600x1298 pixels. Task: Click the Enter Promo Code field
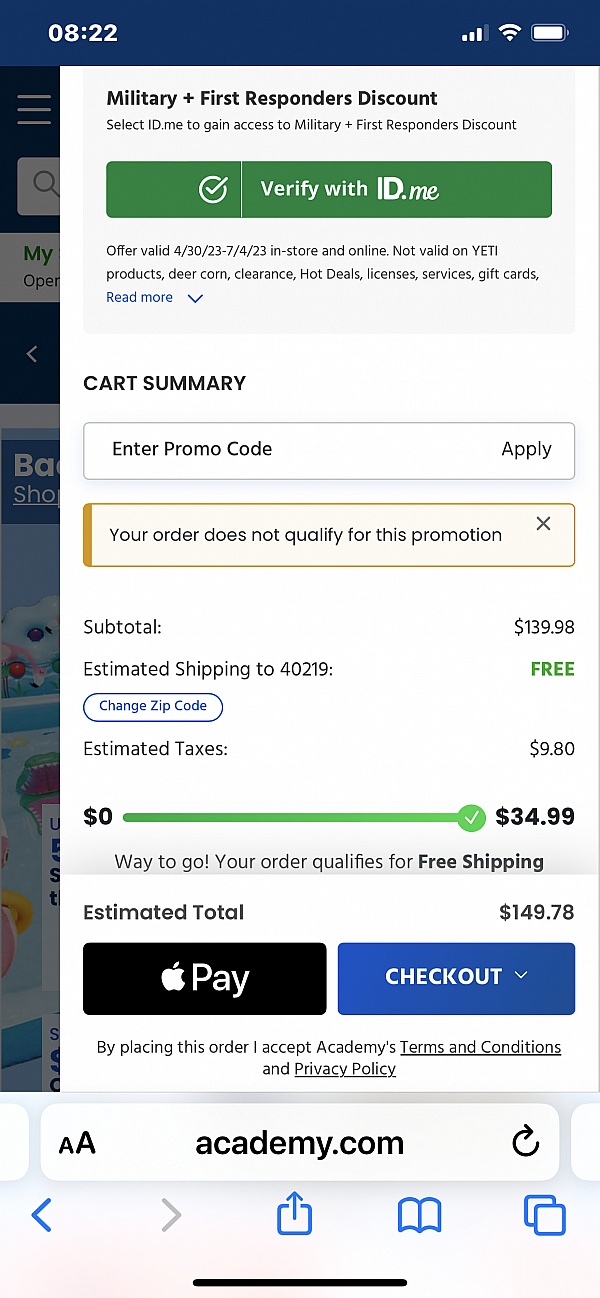click(250, 450)
